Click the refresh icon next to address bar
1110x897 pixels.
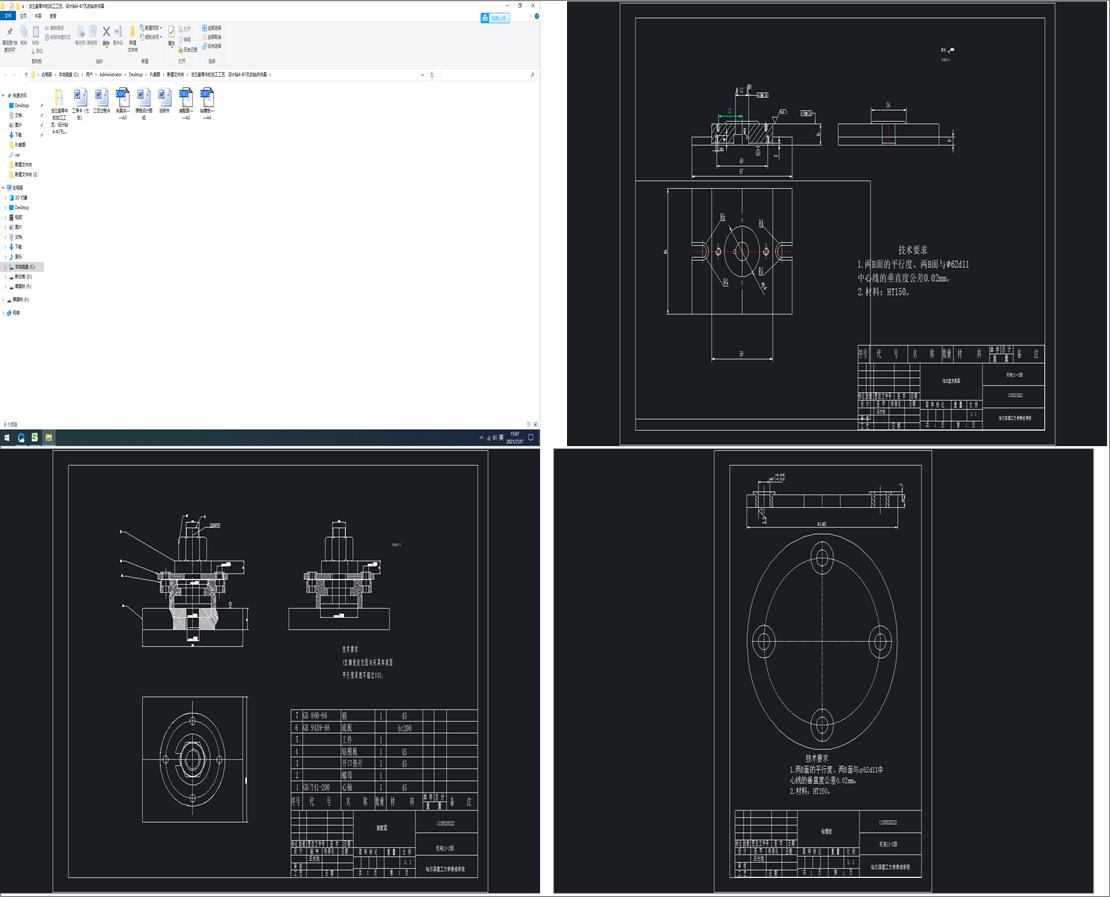click(x=432, y=74)
